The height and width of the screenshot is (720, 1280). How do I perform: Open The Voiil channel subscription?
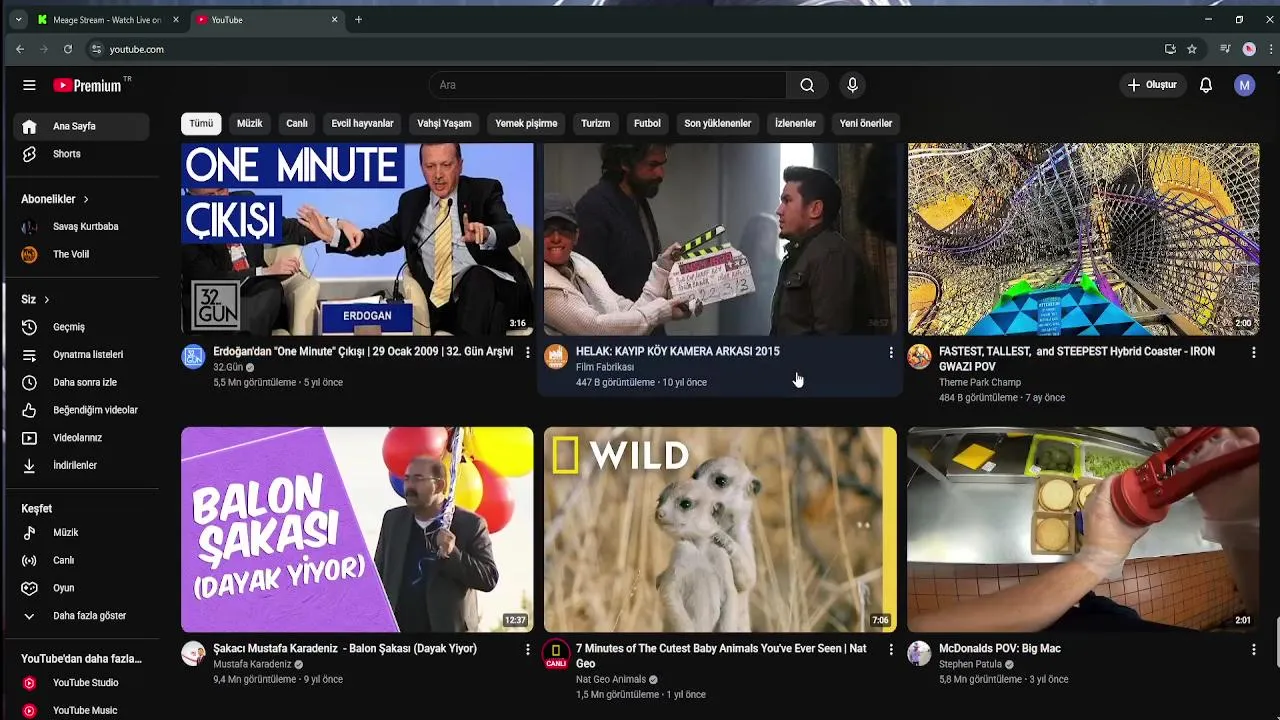click(x=81, y=254)
